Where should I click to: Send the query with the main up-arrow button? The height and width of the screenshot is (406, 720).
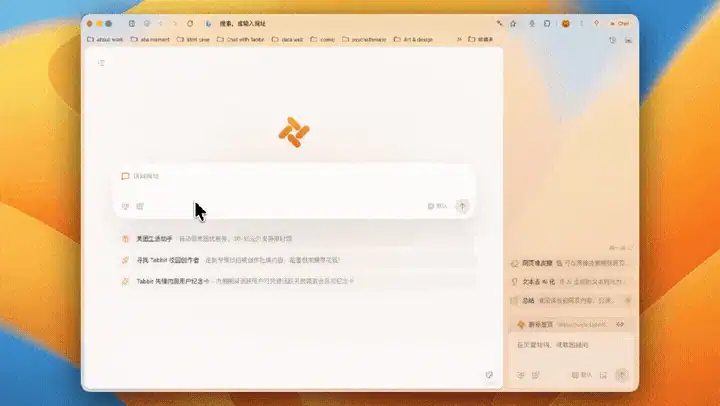462,206
